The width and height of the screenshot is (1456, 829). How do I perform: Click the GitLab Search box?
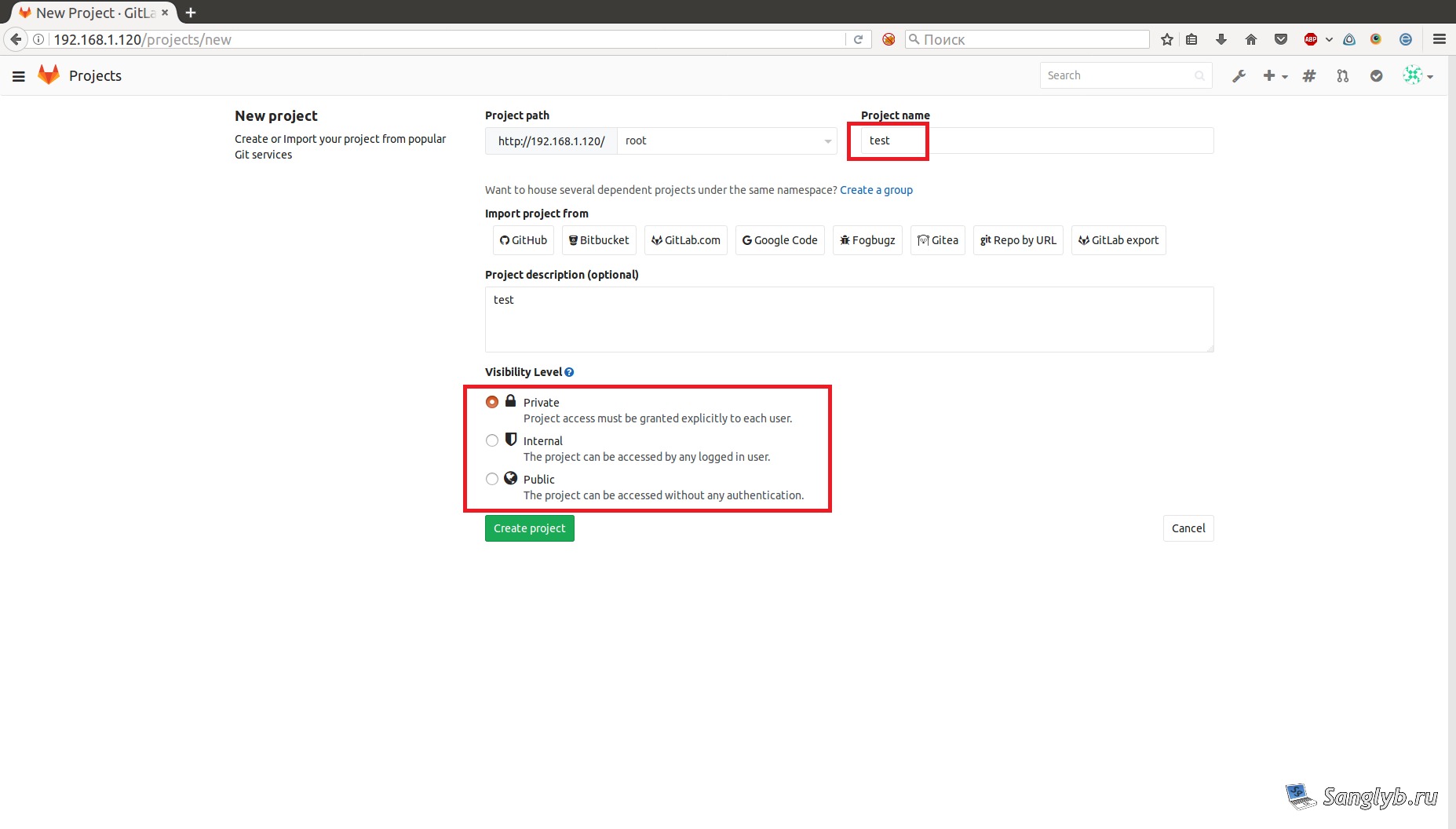coord(1126,75)
